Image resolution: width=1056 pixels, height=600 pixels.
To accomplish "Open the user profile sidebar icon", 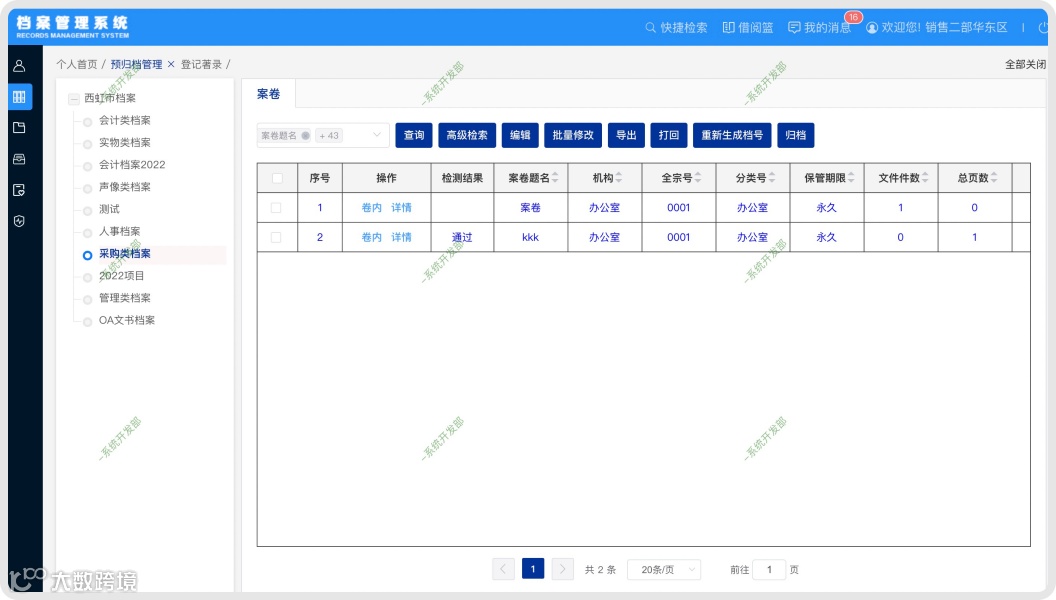I will (x=20, y=66).
